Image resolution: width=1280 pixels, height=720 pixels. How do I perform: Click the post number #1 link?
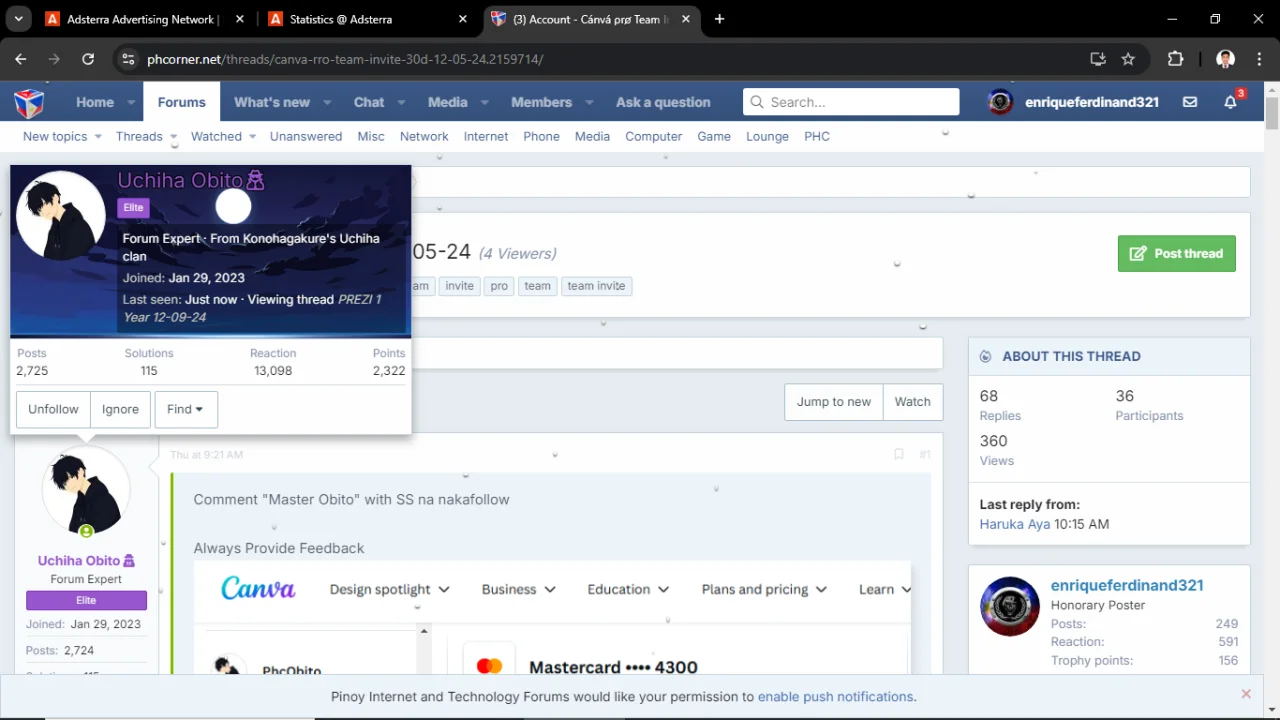click(925, 454)
